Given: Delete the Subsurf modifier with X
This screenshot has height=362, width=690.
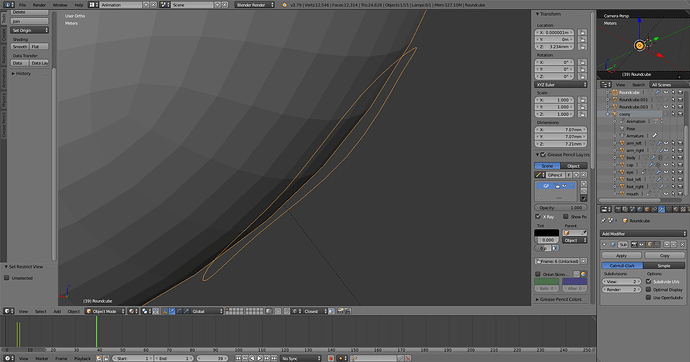Looking at the screenshot, I should (683, 245).
